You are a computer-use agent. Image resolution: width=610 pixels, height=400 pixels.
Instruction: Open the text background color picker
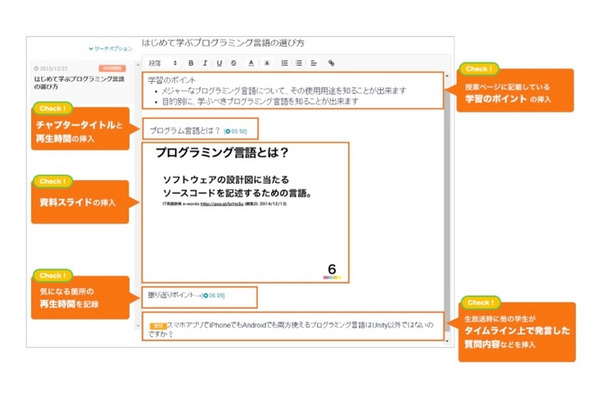[267, 63]
